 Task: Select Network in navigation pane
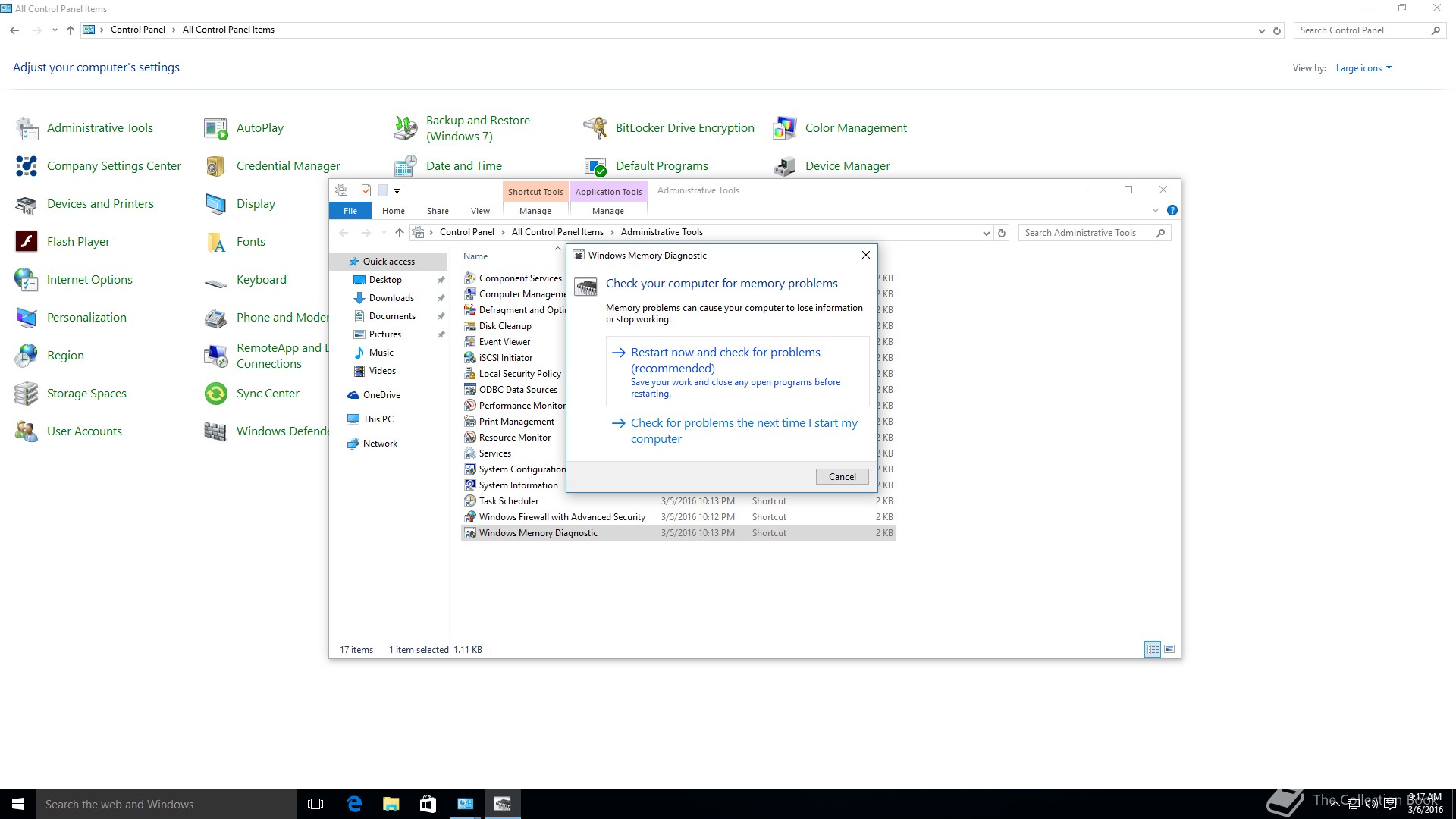380,444
